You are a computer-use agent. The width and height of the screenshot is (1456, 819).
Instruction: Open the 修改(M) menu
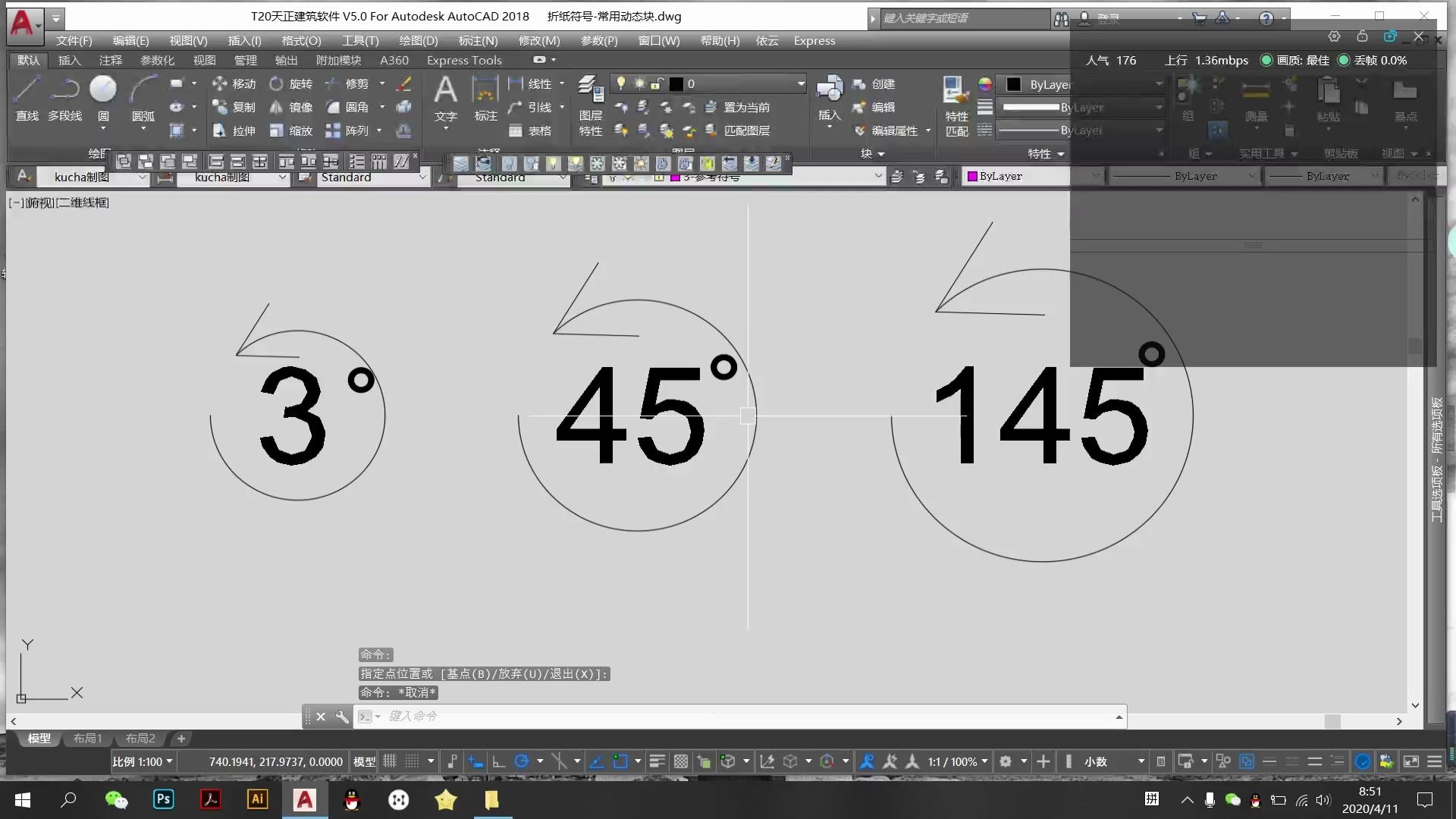pyautogui.click(x=538, y=40)
